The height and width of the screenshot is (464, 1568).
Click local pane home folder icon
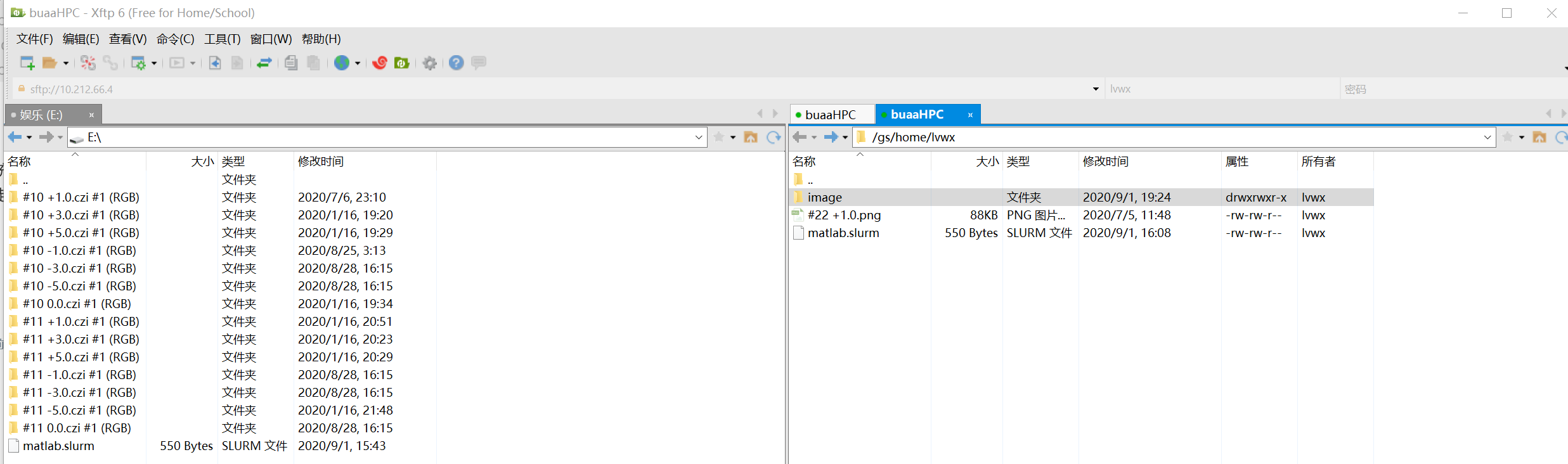tap(751, 137)
